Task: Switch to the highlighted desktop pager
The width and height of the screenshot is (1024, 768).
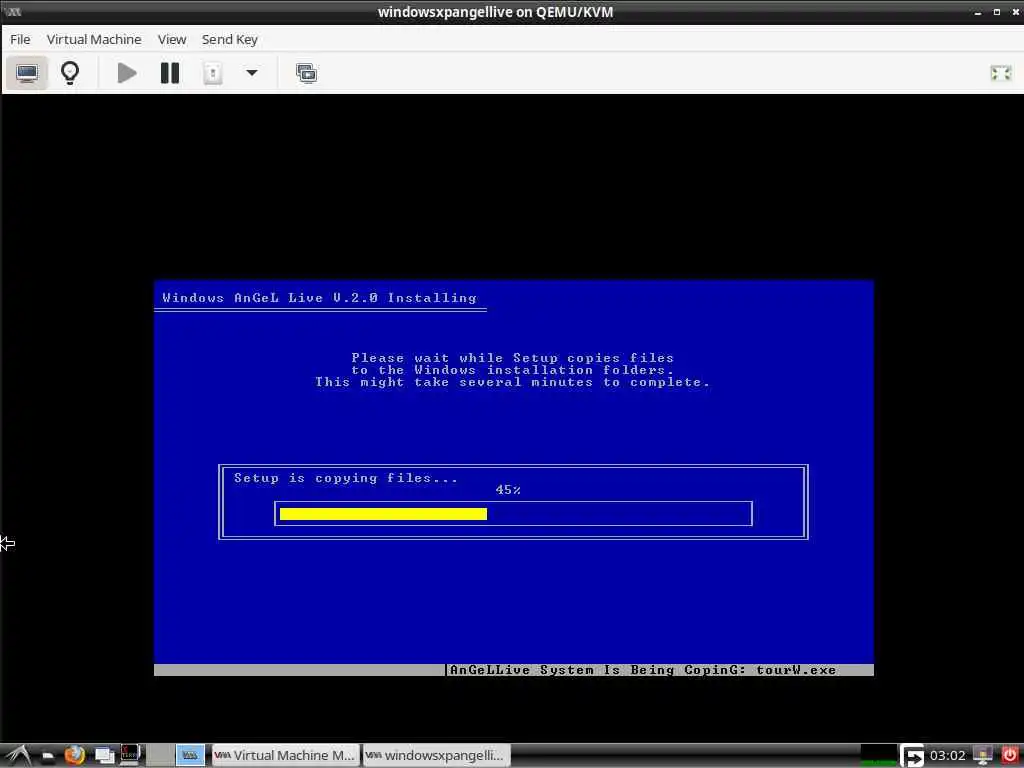Action: point(190,756)
